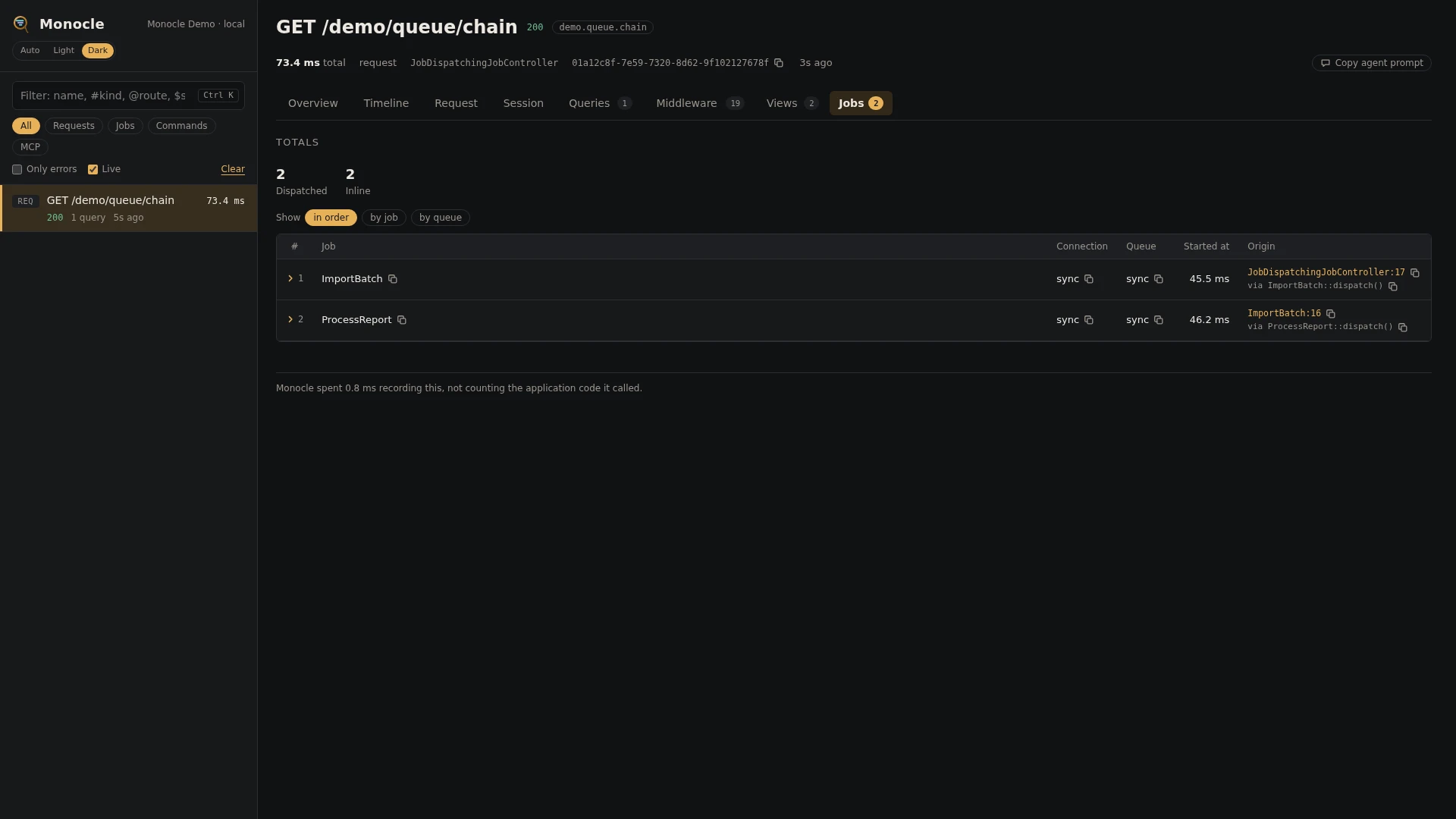Group jobs by job
The width and height of the screenshot is (1456, 819).
[x=384, y=218]
